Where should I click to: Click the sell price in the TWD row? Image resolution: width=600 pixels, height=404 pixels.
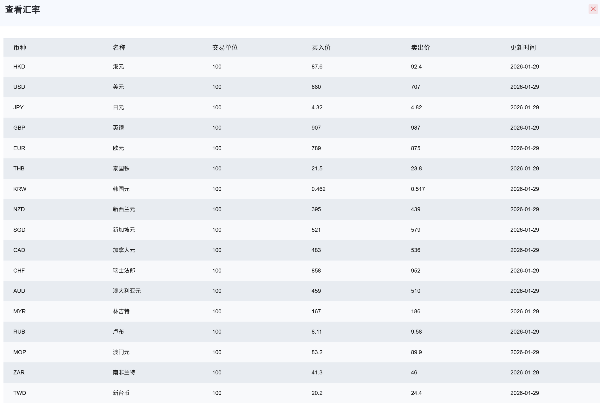coord(416,393)
